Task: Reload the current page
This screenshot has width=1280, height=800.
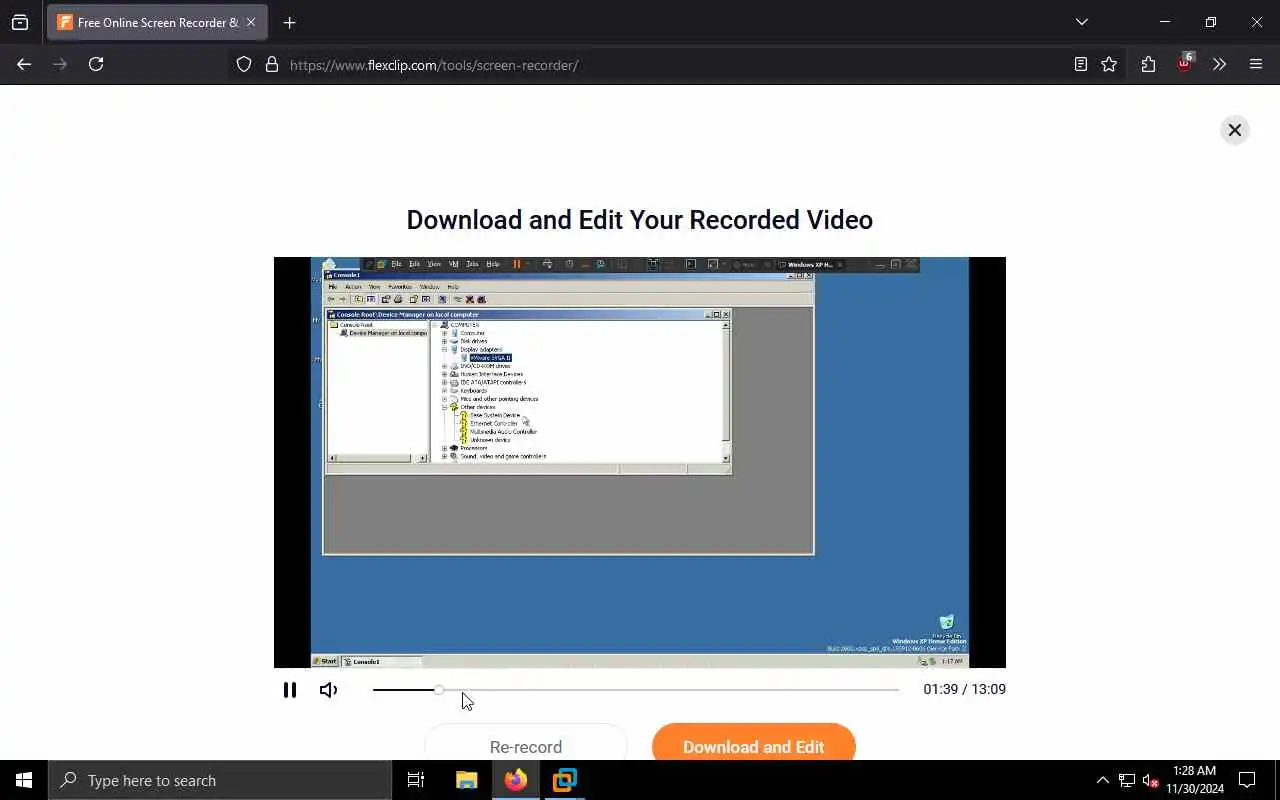Action: click(x=96, y=64)
